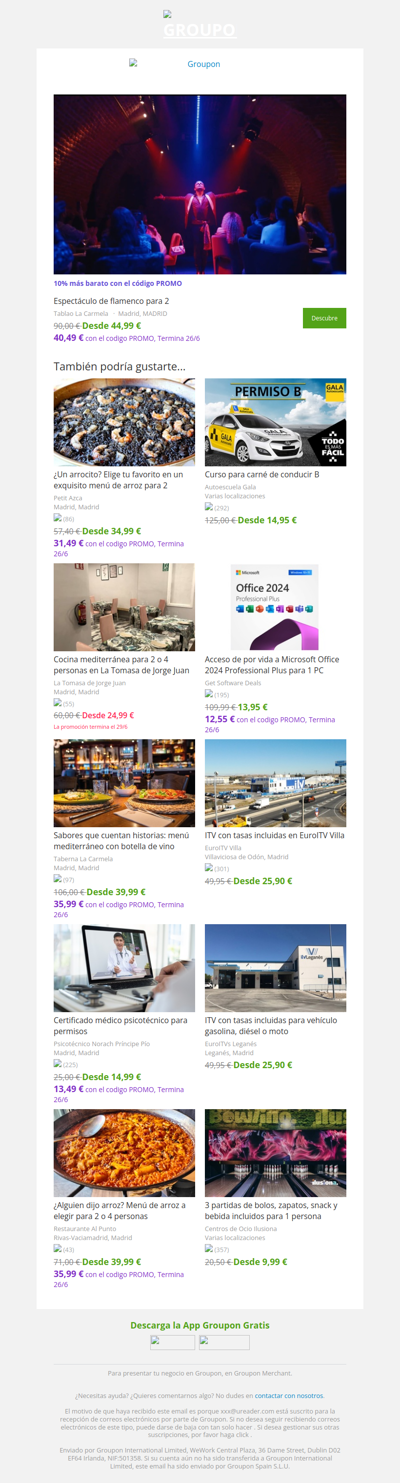Image resolution: width=400 pixels, height=1483 pixels.
Task: Open the doctor on laptop certificate image
Action: click(124, 968)
